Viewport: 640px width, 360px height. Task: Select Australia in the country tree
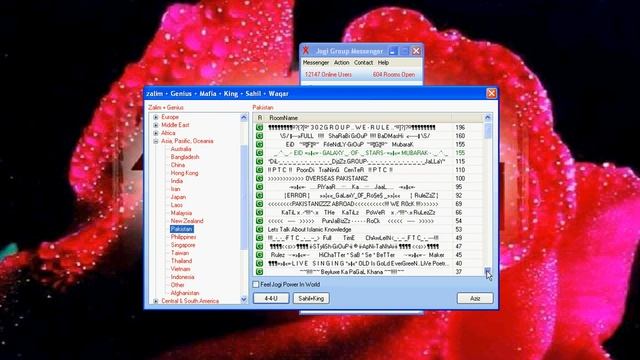pyautogui.click(x=181, y=149)
